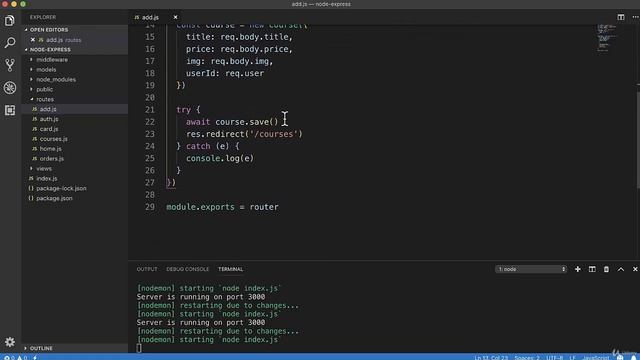Open the Debug view in activity bar
Viewport: 640px width, 360px height.
tap(10, 87)
